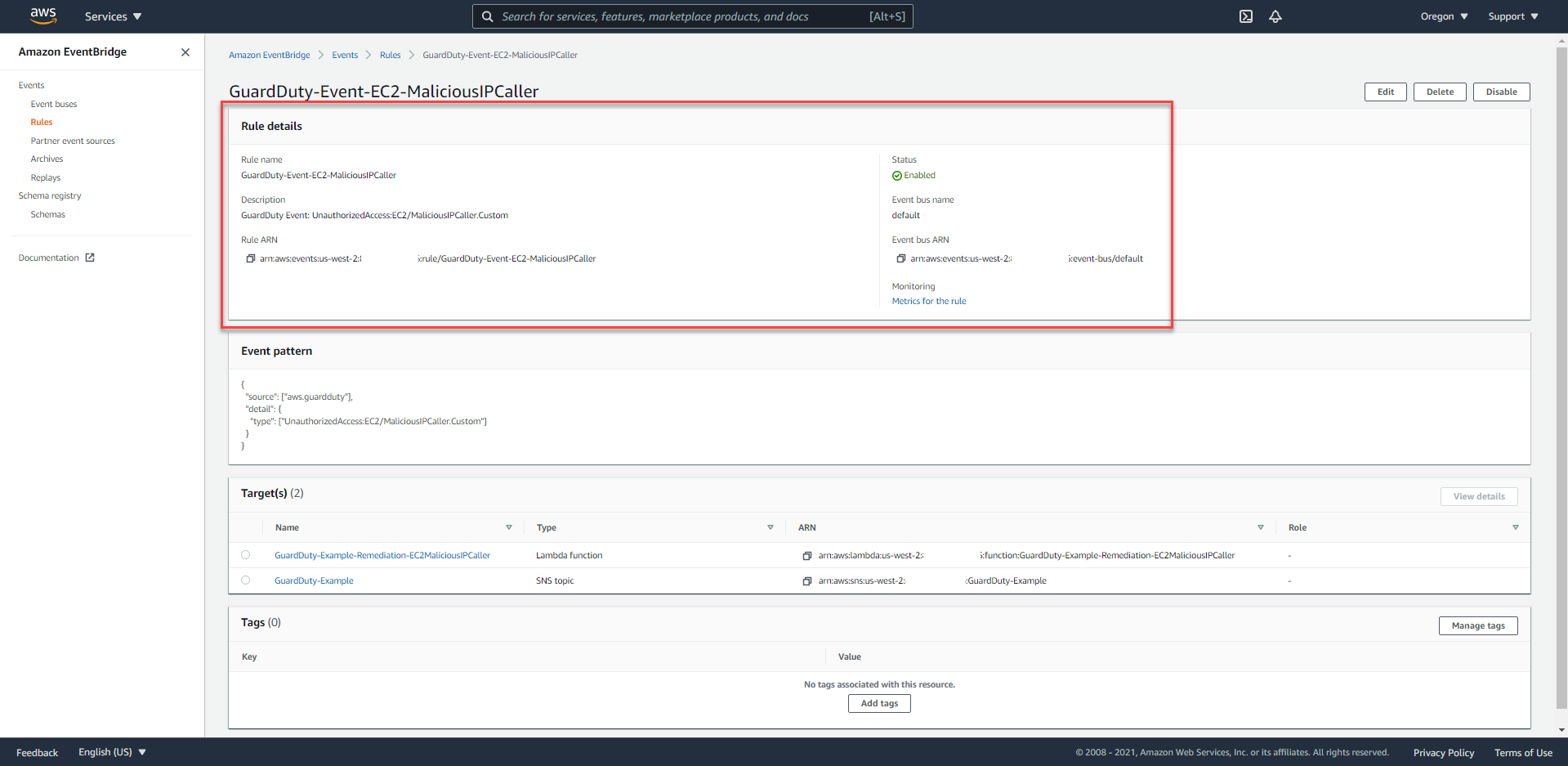The height and width of the screenshot is (766, 1568).
Task: Sort targets by Name column arrow
Action: tap(509, 528)
